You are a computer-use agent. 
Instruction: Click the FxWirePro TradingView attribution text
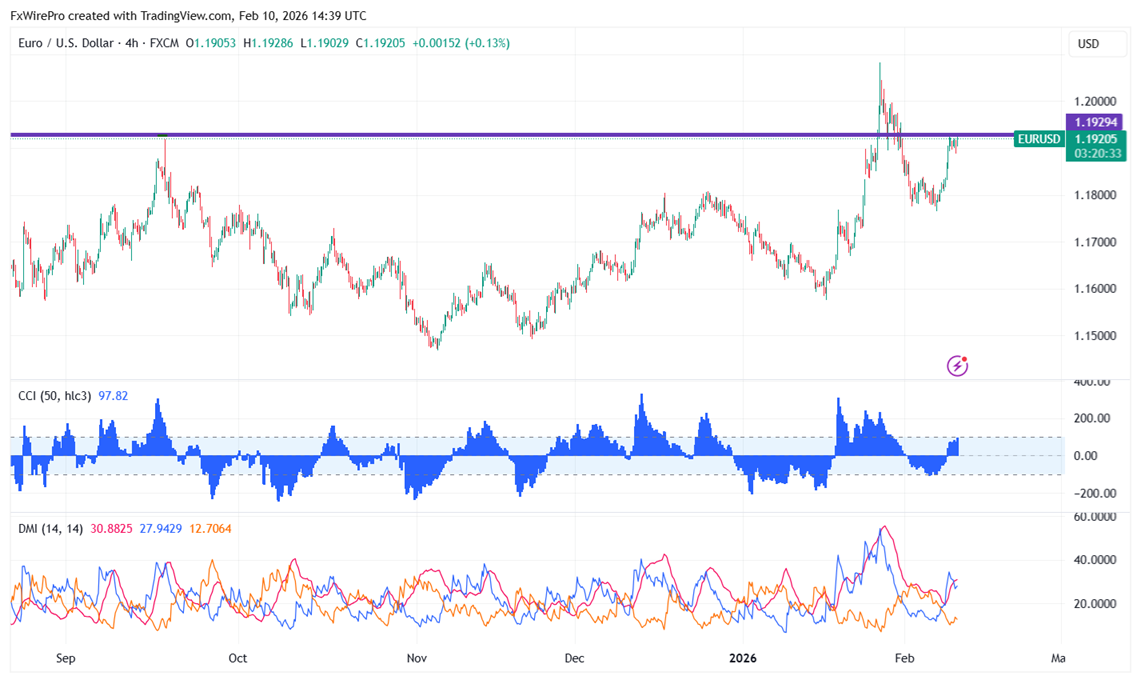(x=188, y=15)
